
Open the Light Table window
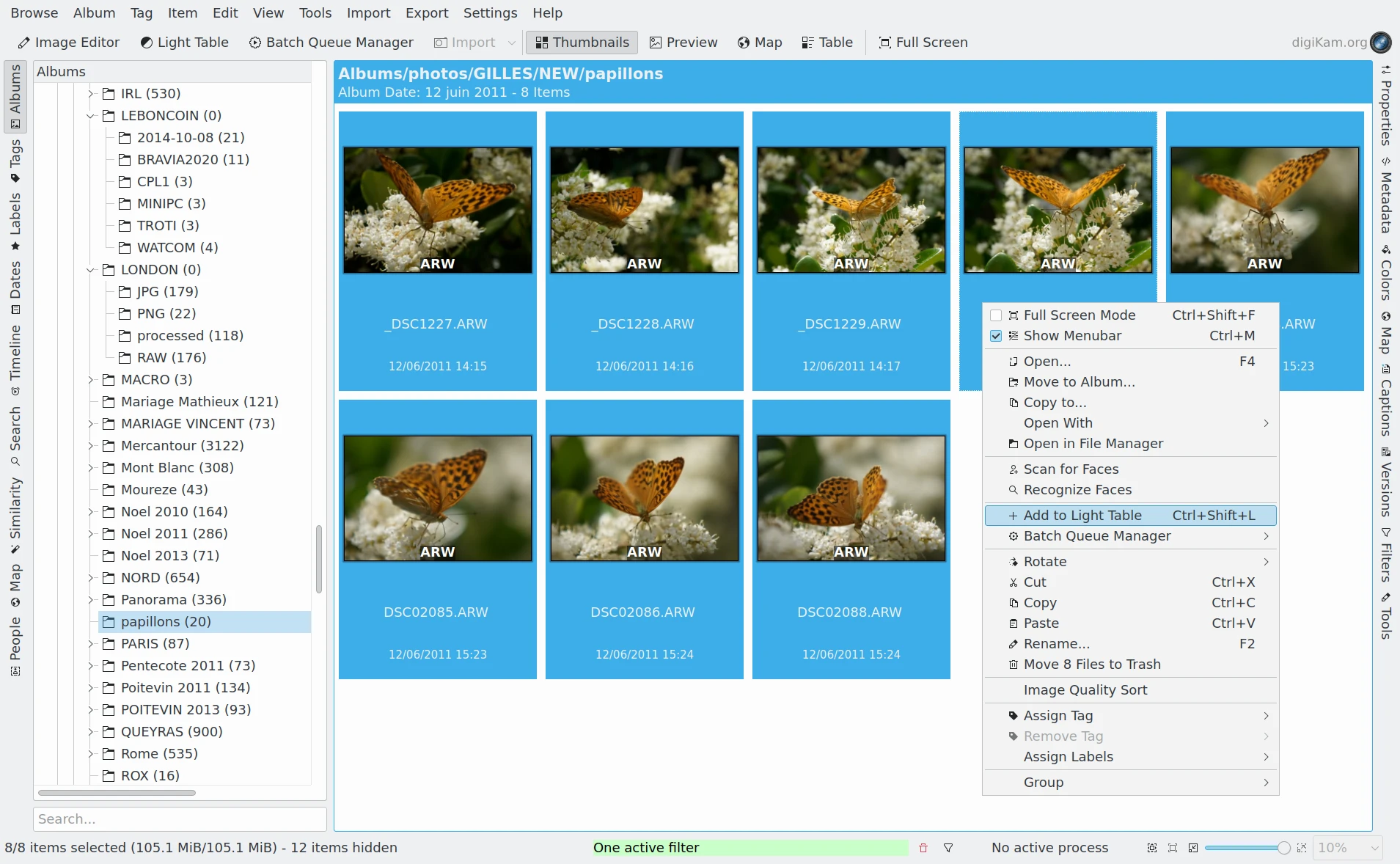click(x=184, y=43)
